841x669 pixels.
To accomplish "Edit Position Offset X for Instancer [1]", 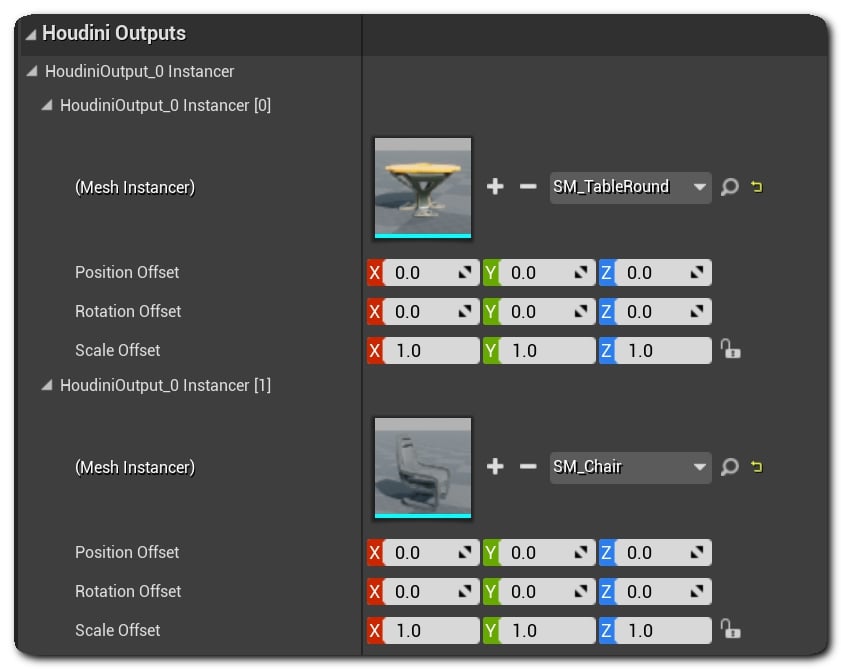I will [x=431, y=553].
